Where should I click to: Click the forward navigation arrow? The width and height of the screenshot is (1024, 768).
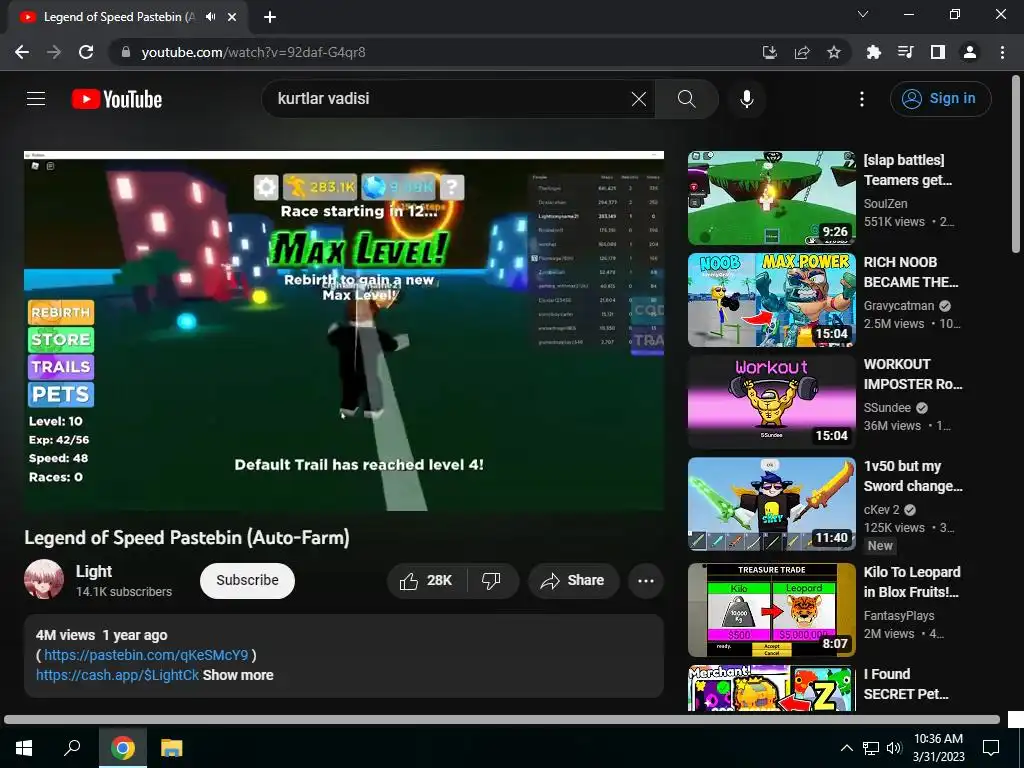pos(54,52)
